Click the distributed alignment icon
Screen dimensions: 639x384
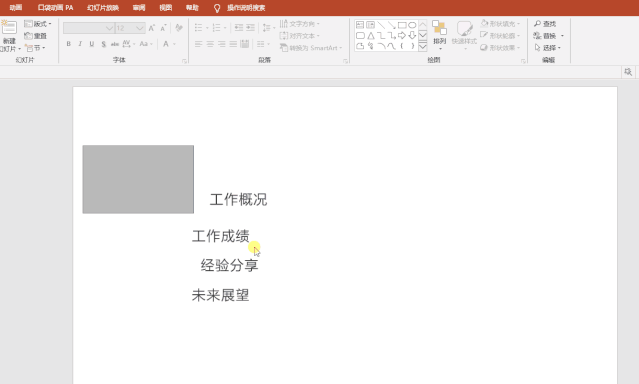coord(245,44)
